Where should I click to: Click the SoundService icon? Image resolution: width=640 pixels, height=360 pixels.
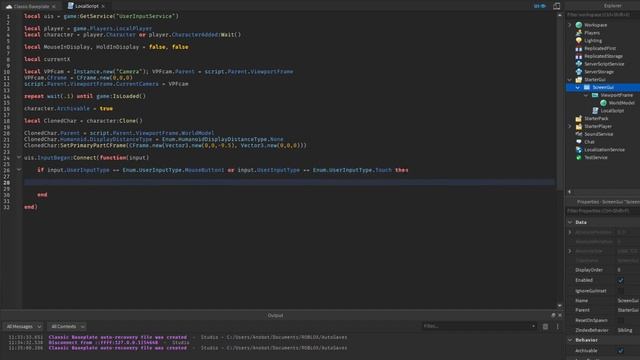click(x=578, y=134)
